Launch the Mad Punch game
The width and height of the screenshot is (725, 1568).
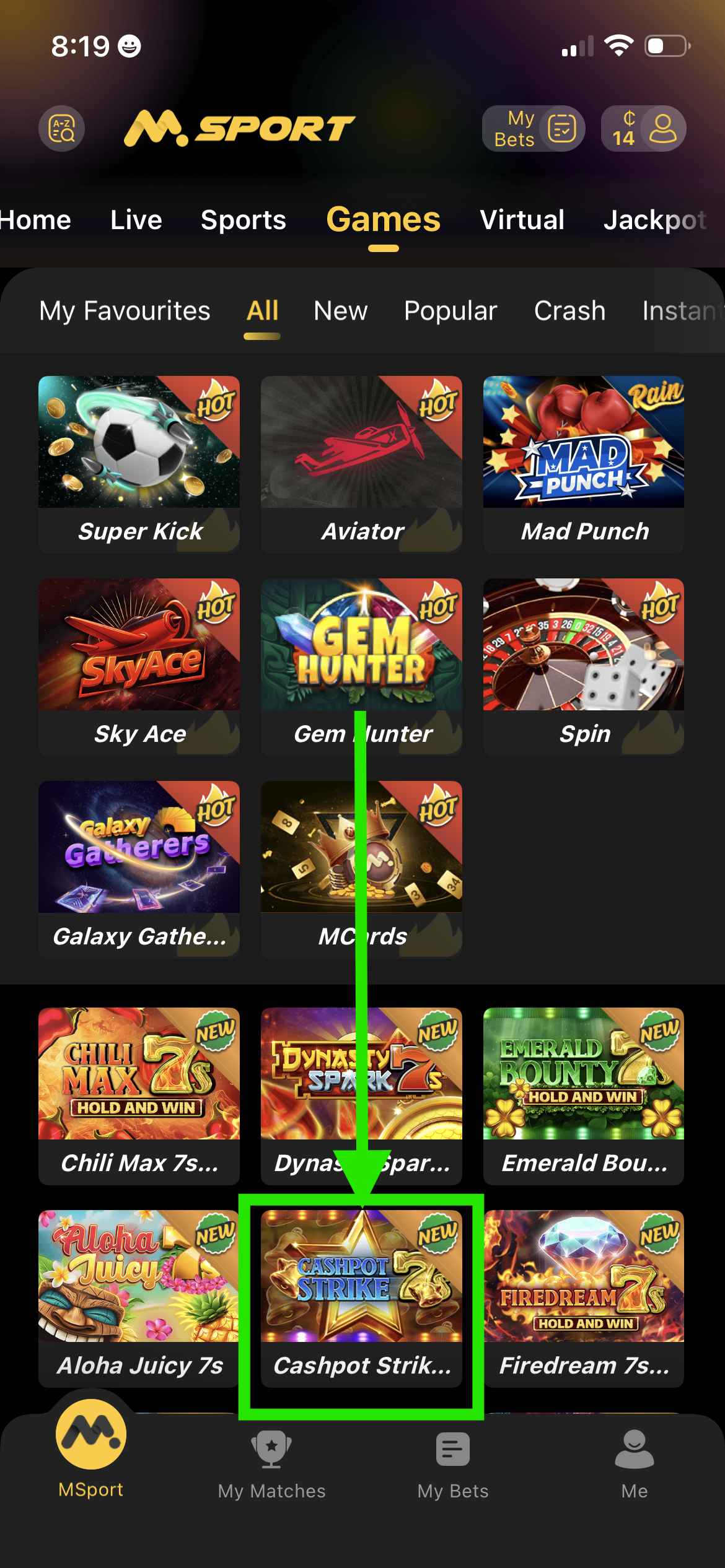click(x=584, y=464)
